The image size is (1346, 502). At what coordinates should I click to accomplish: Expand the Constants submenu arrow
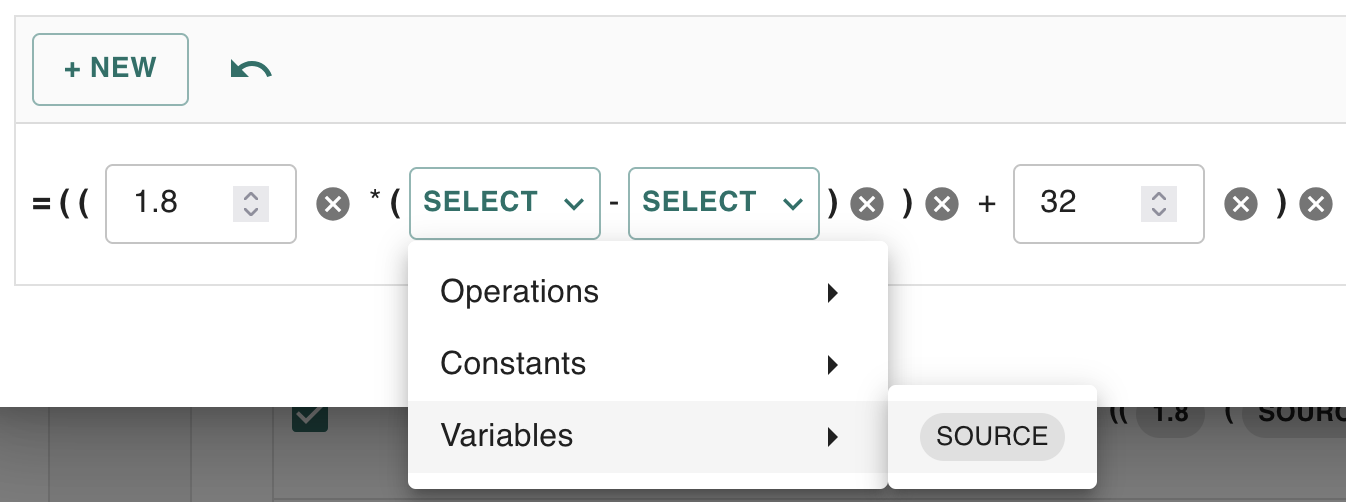pos(832,364)
